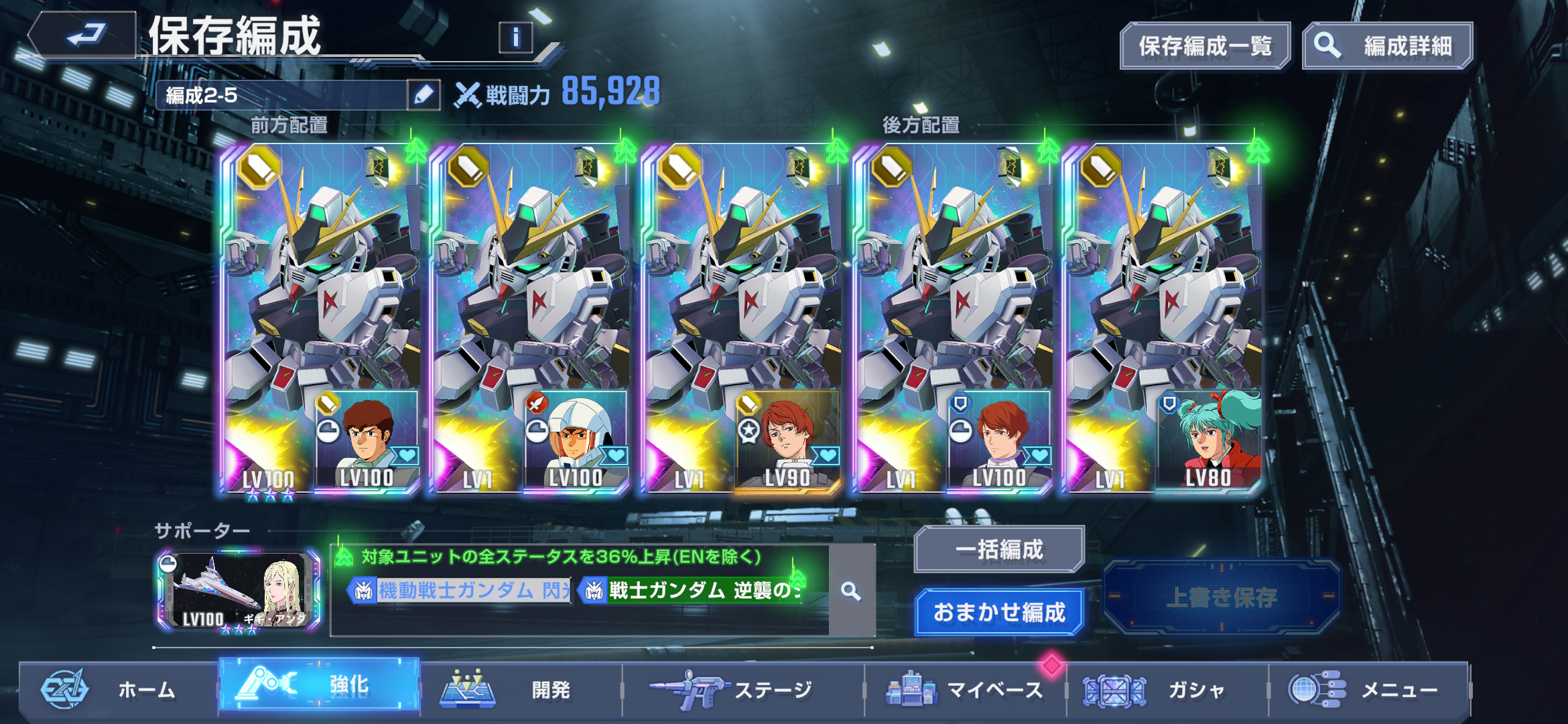This screenshot has height=724, width=1568.
Task: Click the magnifier icon in supporter effect panel
Action: 851,591
